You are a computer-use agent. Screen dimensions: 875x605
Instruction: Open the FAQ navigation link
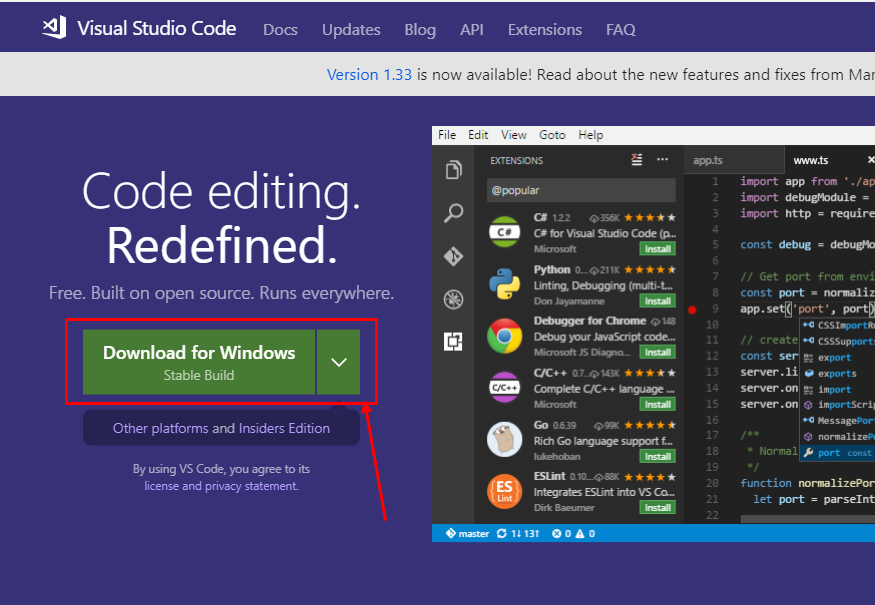(x=621, y=30)
